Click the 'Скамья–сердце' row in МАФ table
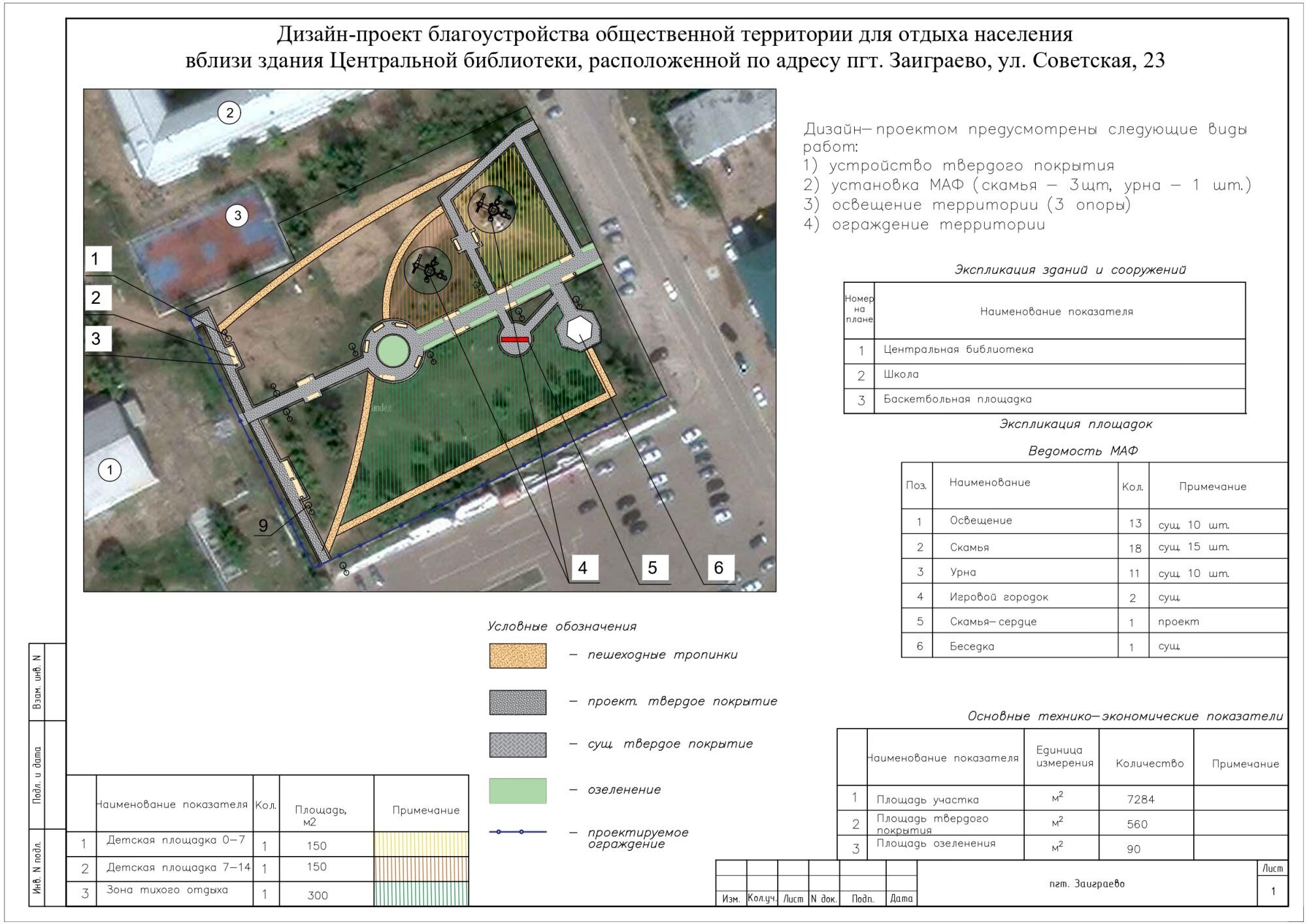The image size is (1307, 924). point(1095,621)
